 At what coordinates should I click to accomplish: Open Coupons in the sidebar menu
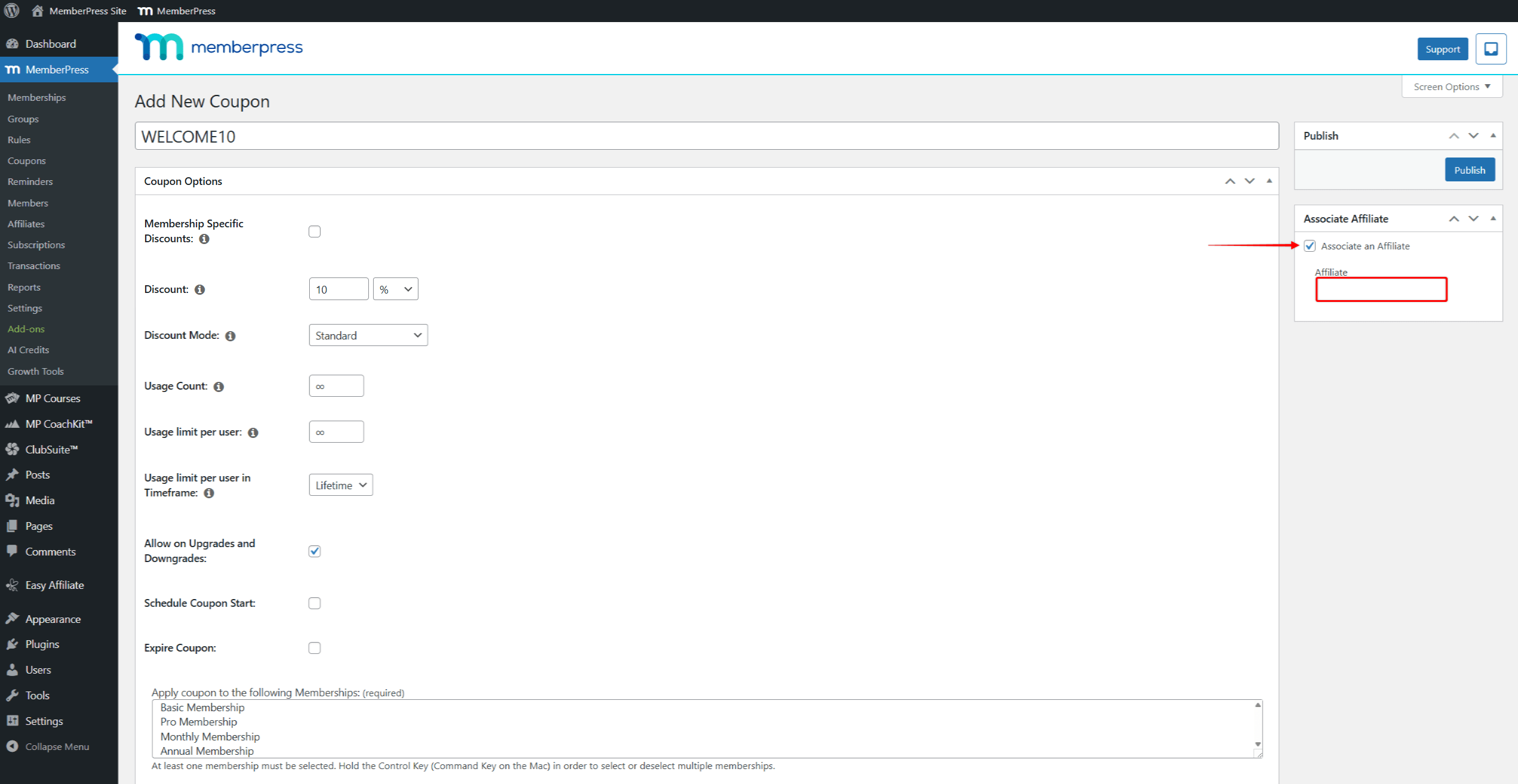pos(27,160)
